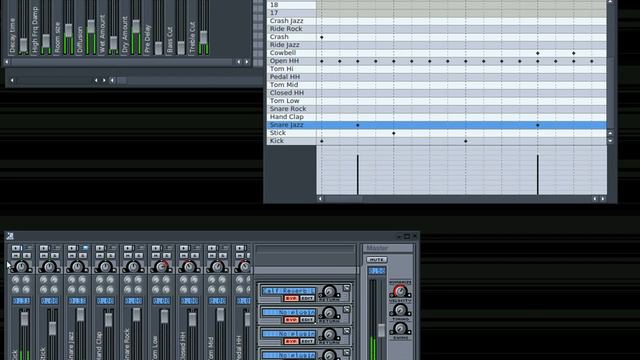This screenshot has width=640, height=360.
Task: Bypass the Reverb effect with BYP button
Action: point(291,298)
